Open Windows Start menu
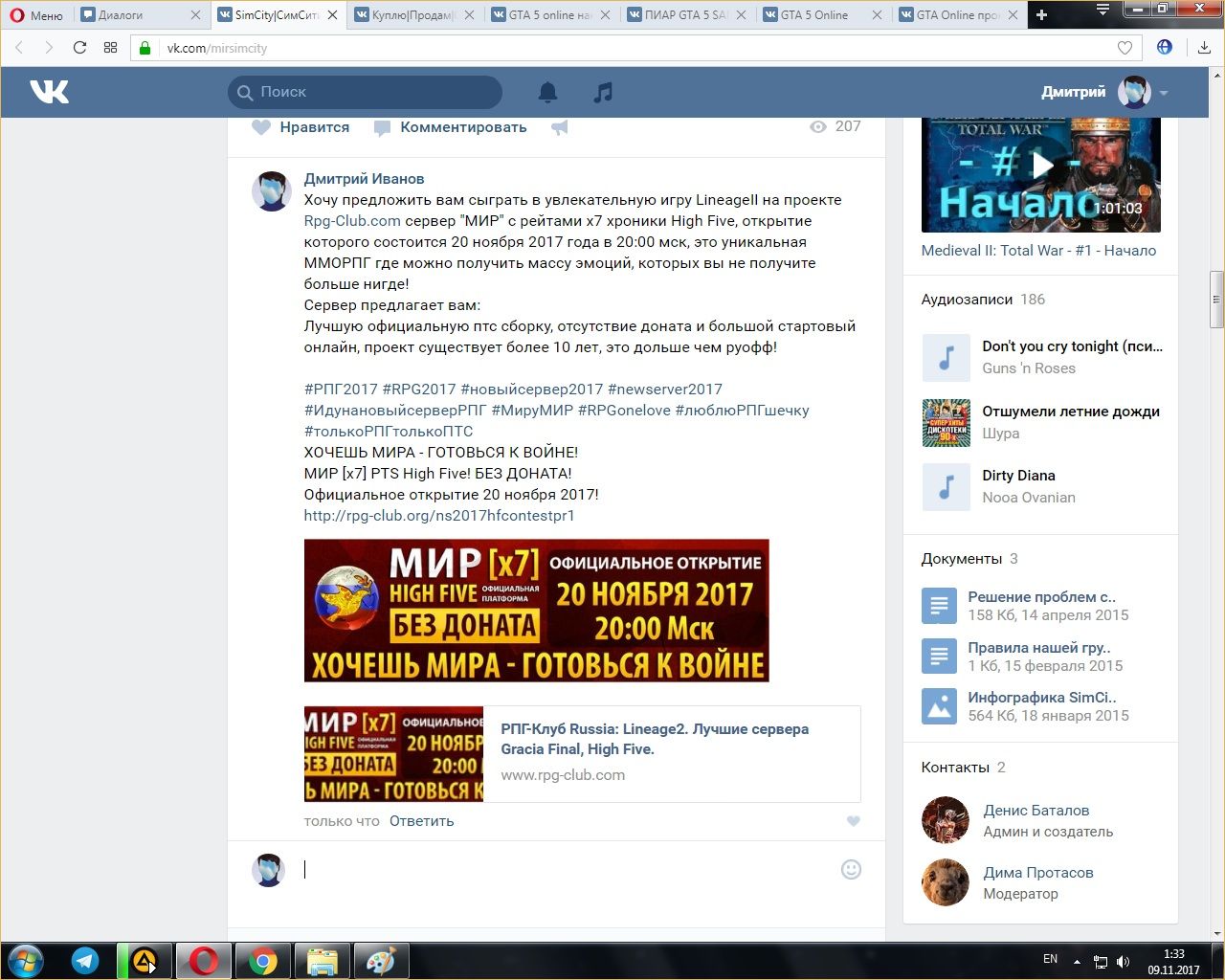The image size is (1225, 980). 25,960
